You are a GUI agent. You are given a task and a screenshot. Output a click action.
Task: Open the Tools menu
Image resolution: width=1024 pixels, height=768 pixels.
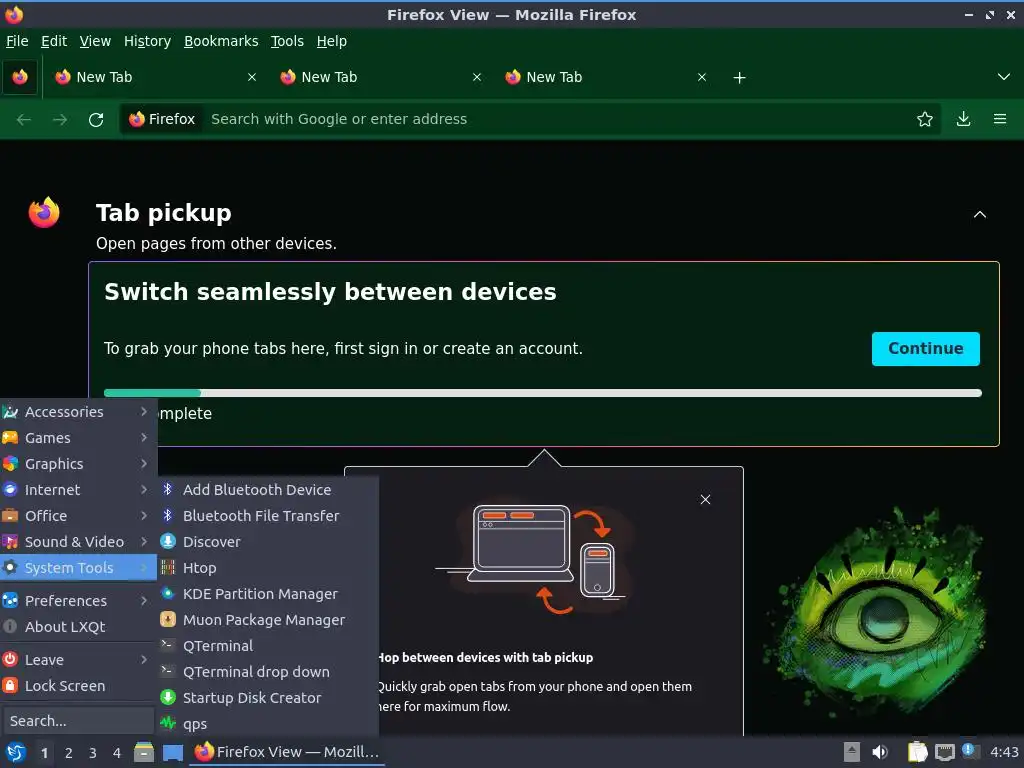pyautogui.click(x=287, y=41)
